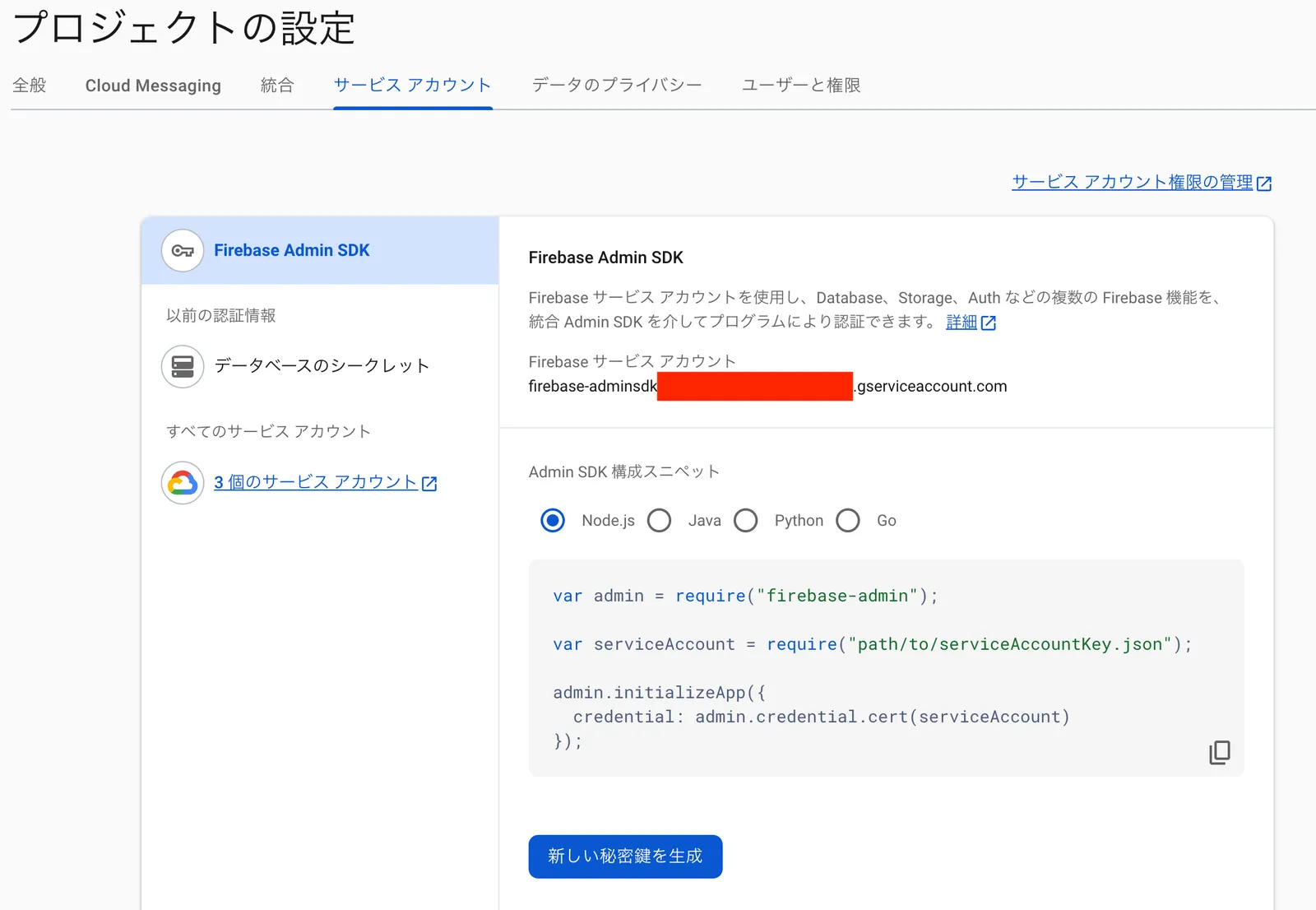Viewport: 1316px width, 910px height.
Task: Open the 詳細 link
Action: coord(962,322)
